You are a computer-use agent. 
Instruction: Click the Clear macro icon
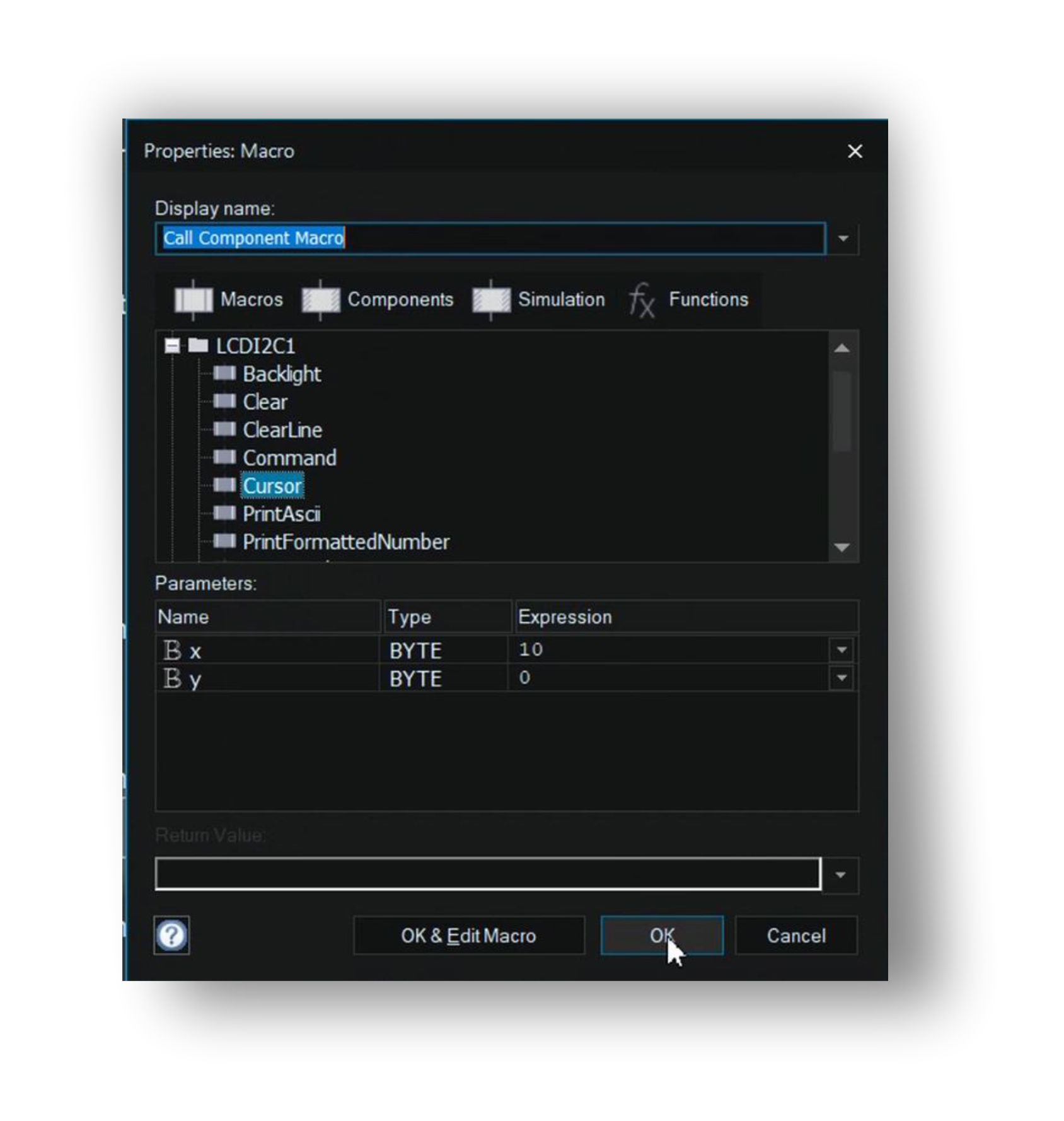[x=224, y=401]
